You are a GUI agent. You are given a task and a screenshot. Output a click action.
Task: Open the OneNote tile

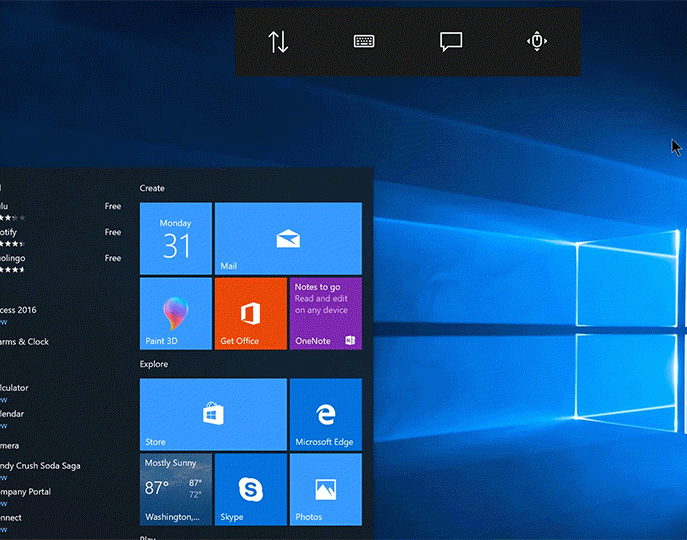pos(325,313)
